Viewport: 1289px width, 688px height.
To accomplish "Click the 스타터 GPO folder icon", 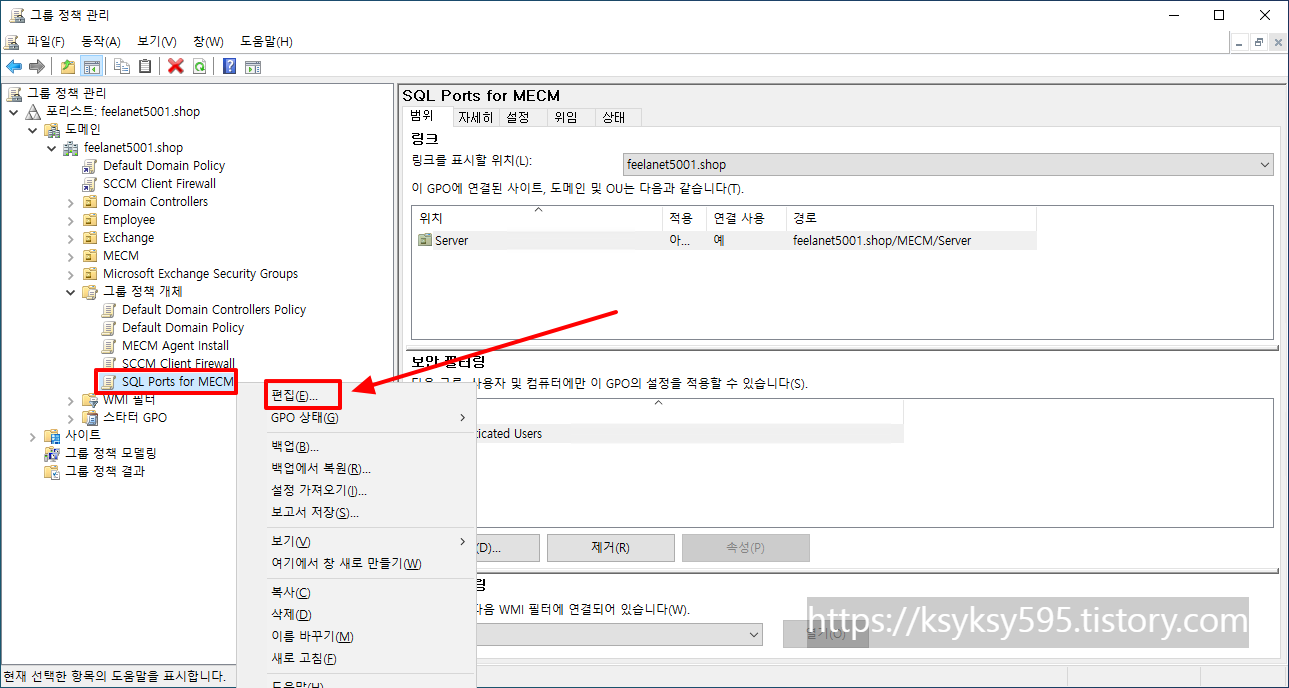I will coord(90,417).
